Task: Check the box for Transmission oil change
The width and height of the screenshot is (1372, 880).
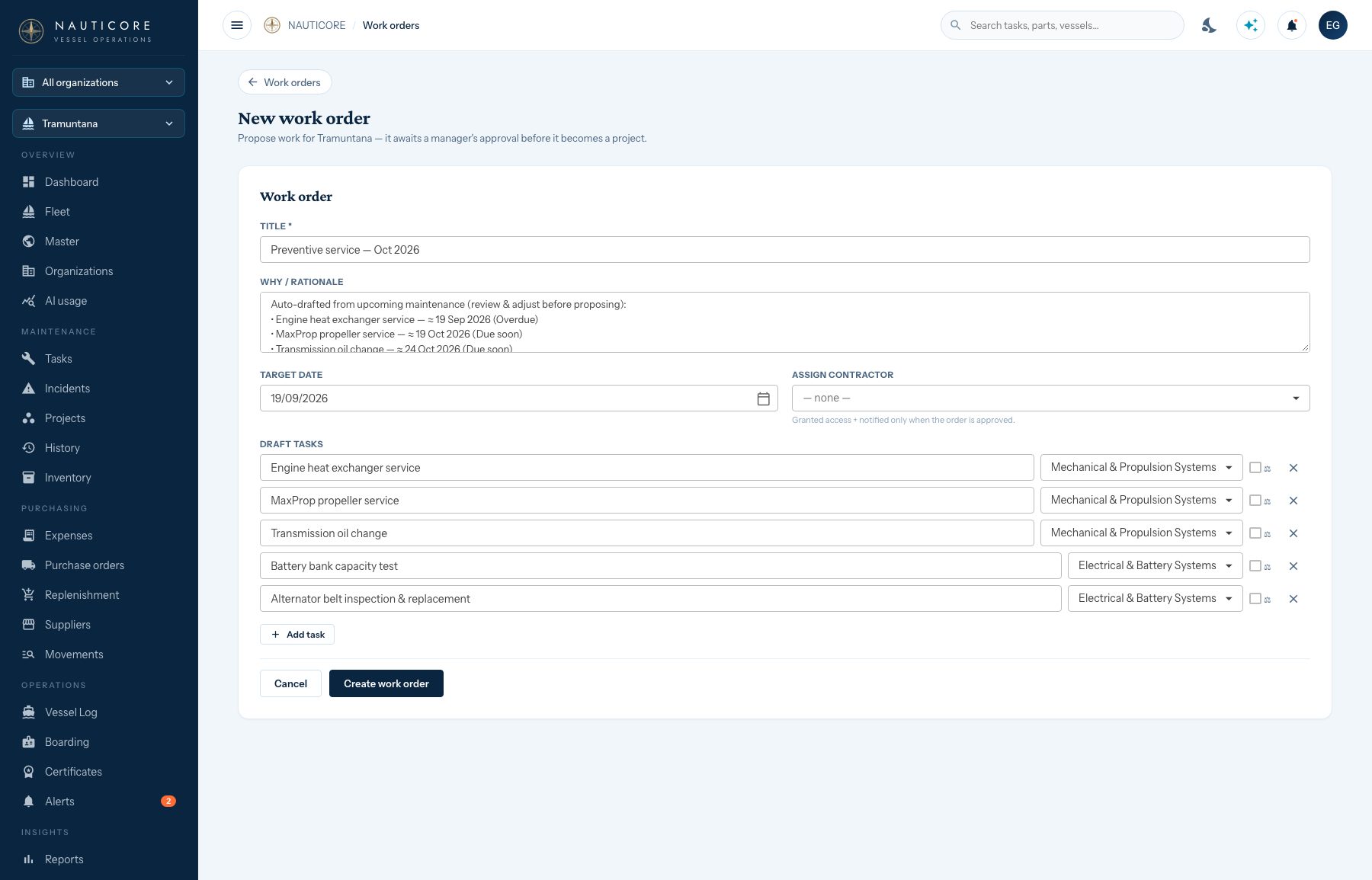Action: (1255, 533)
